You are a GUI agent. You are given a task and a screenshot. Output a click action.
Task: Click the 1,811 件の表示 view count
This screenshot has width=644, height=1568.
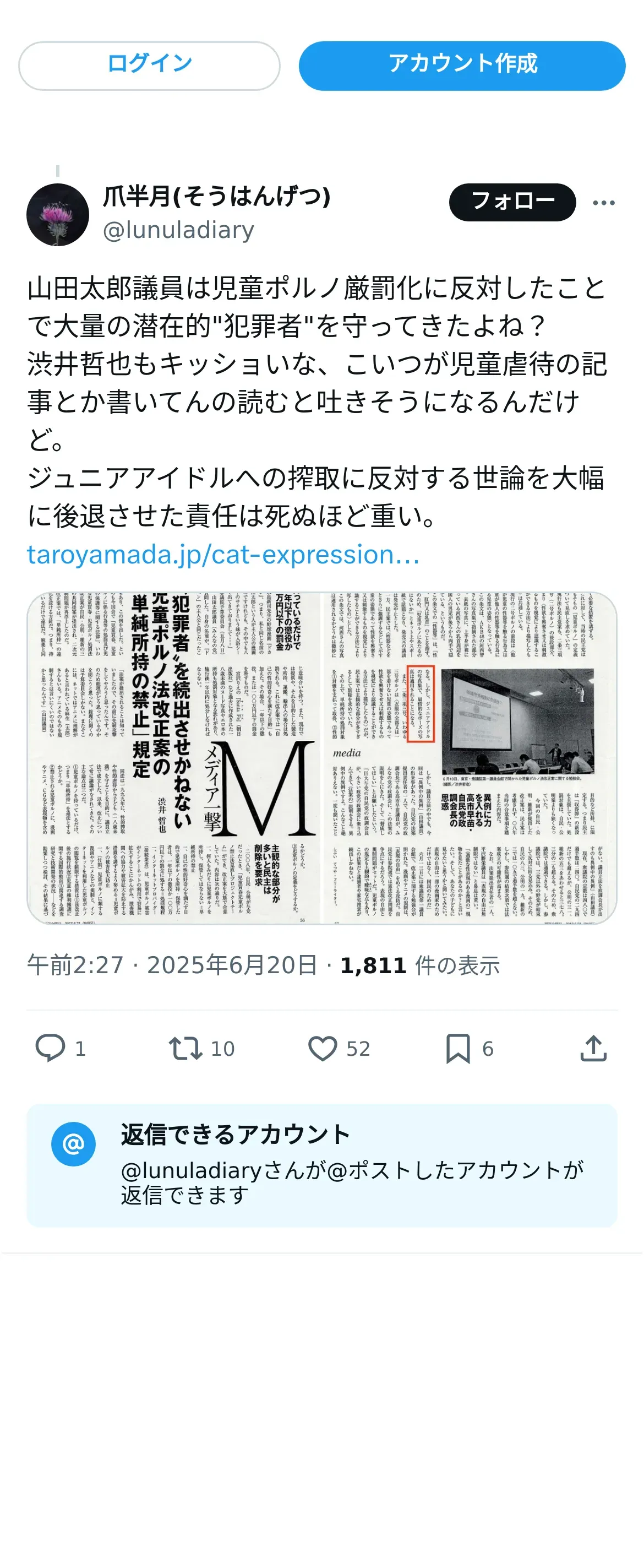419,965
